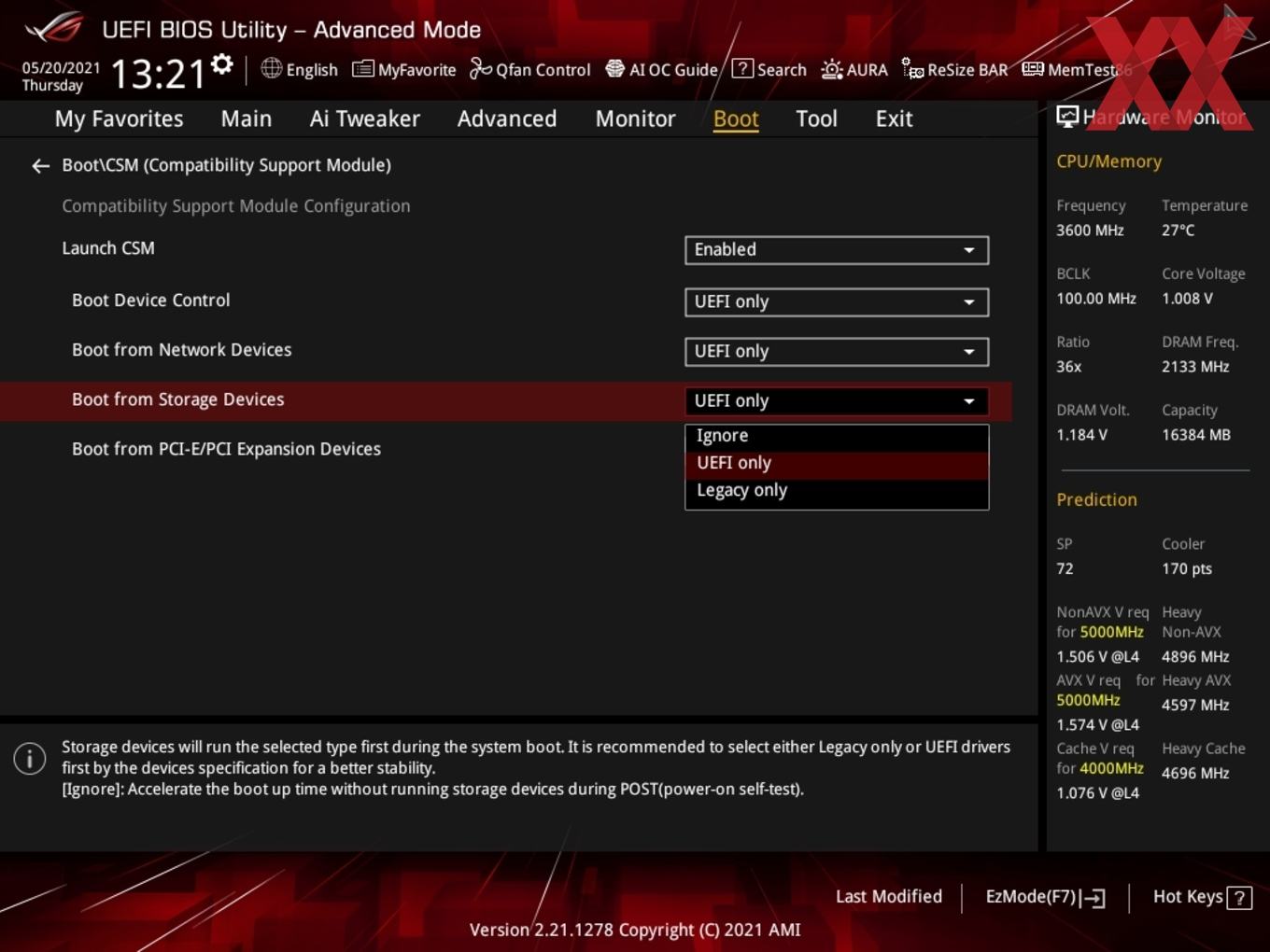Click the 05/20/2021 date text

pyautogui.click(x=61, y=68)
